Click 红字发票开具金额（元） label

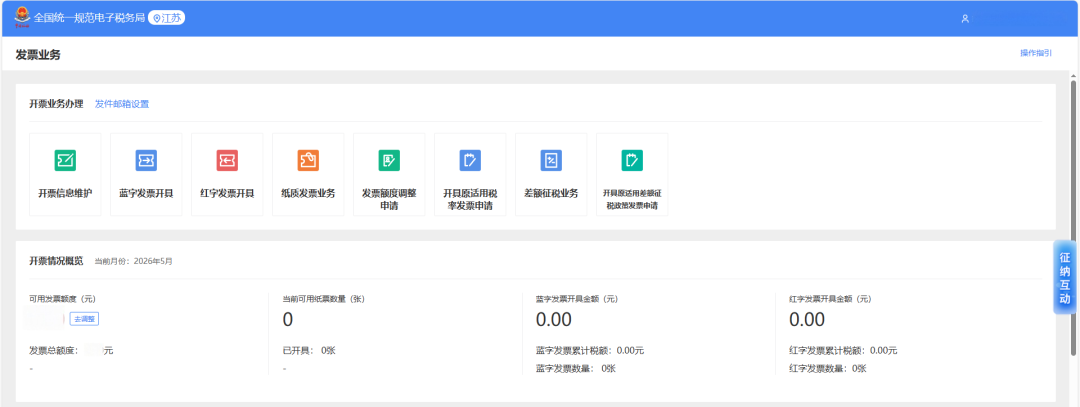[830, 299]
